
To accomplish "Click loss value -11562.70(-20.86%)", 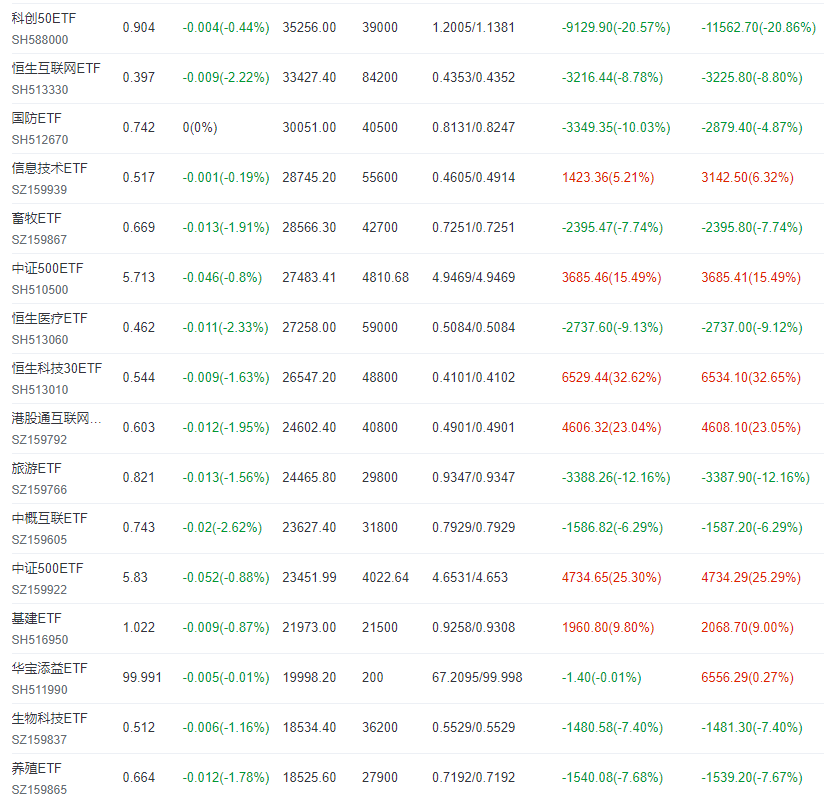I will pos(758,27).
